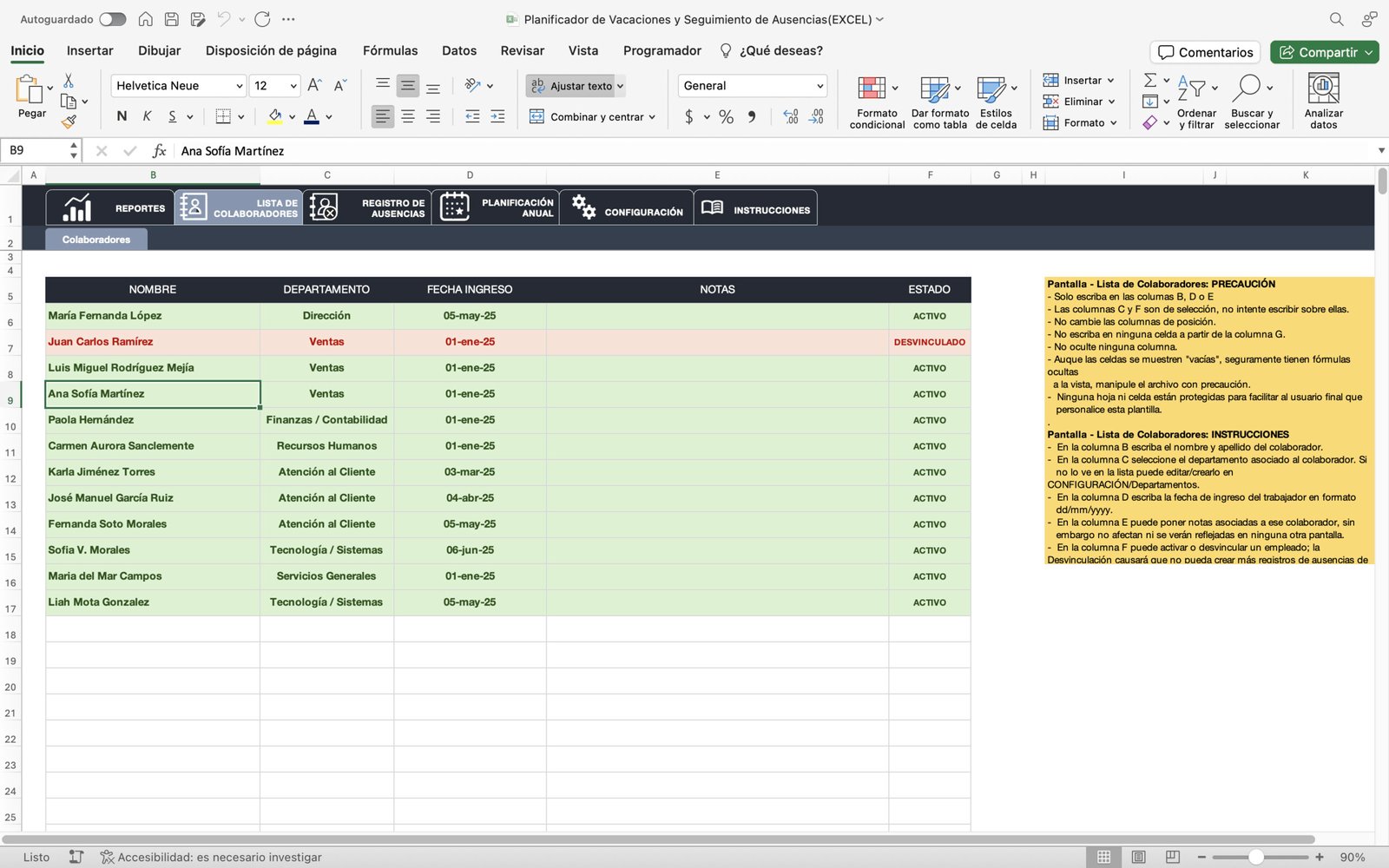Toggle bold N formatting
Image resolution: width=1389 pixels, height=868 pixels.
click(122, 116)
